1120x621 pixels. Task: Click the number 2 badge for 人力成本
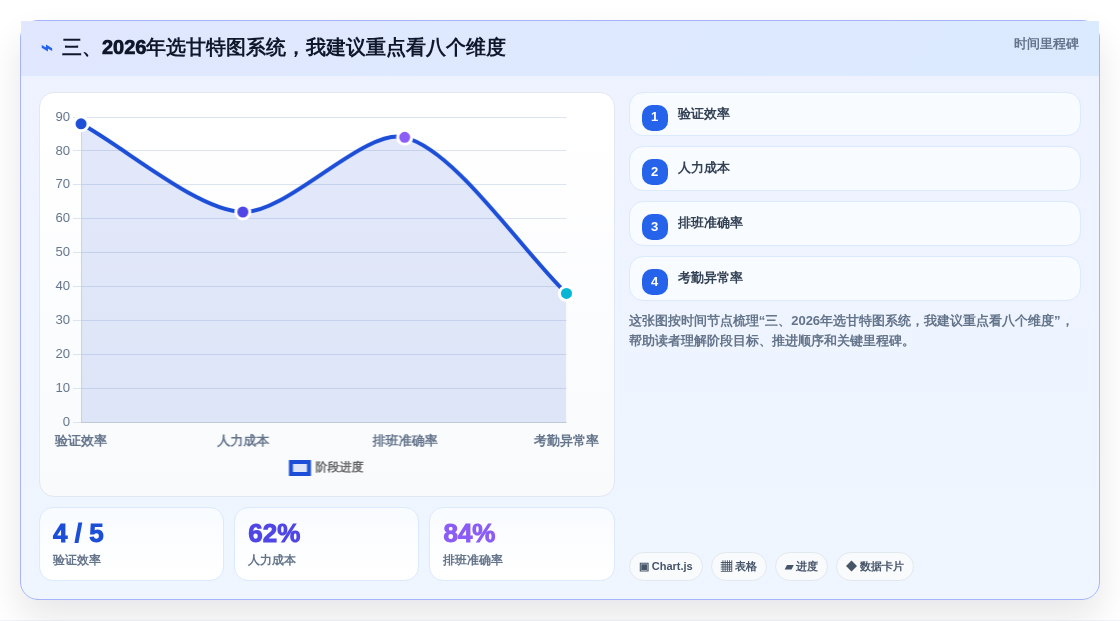pos(654,172)
